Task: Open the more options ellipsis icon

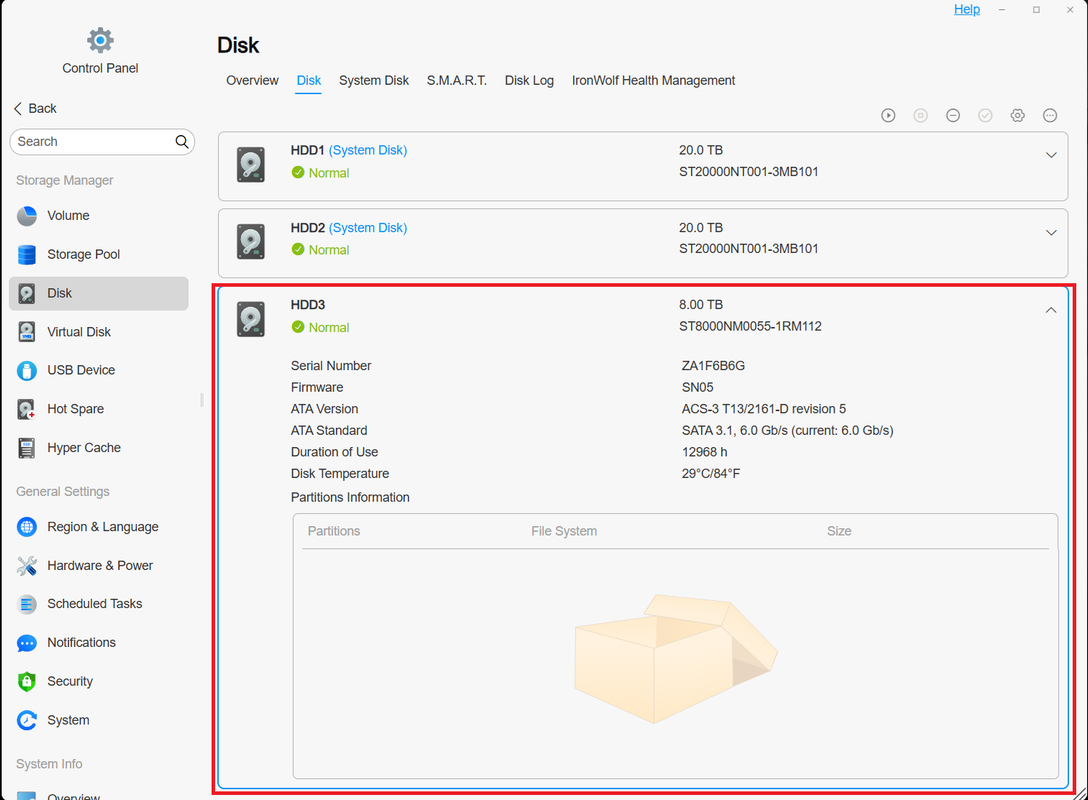Action: pos(1051,116)
